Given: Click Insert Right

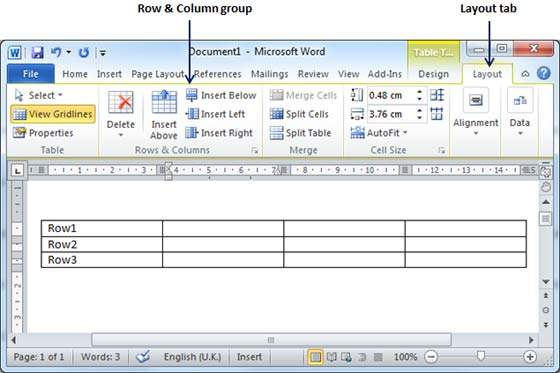Looking at the screenshot, I should pos(219,133).
